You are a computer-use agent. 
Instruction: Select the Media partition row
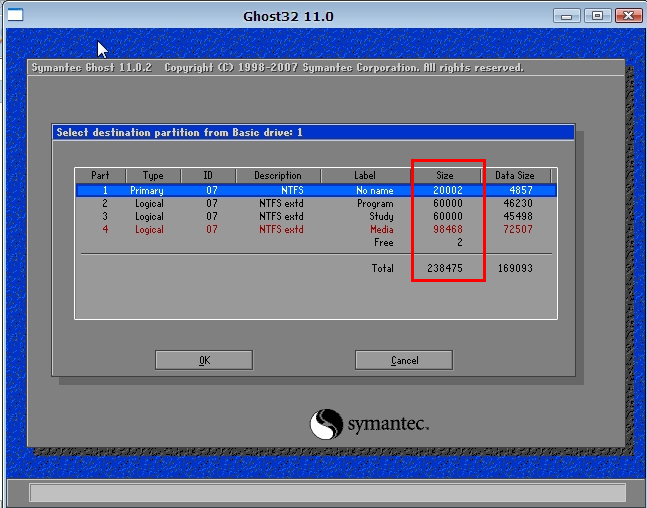click(315, 229)
